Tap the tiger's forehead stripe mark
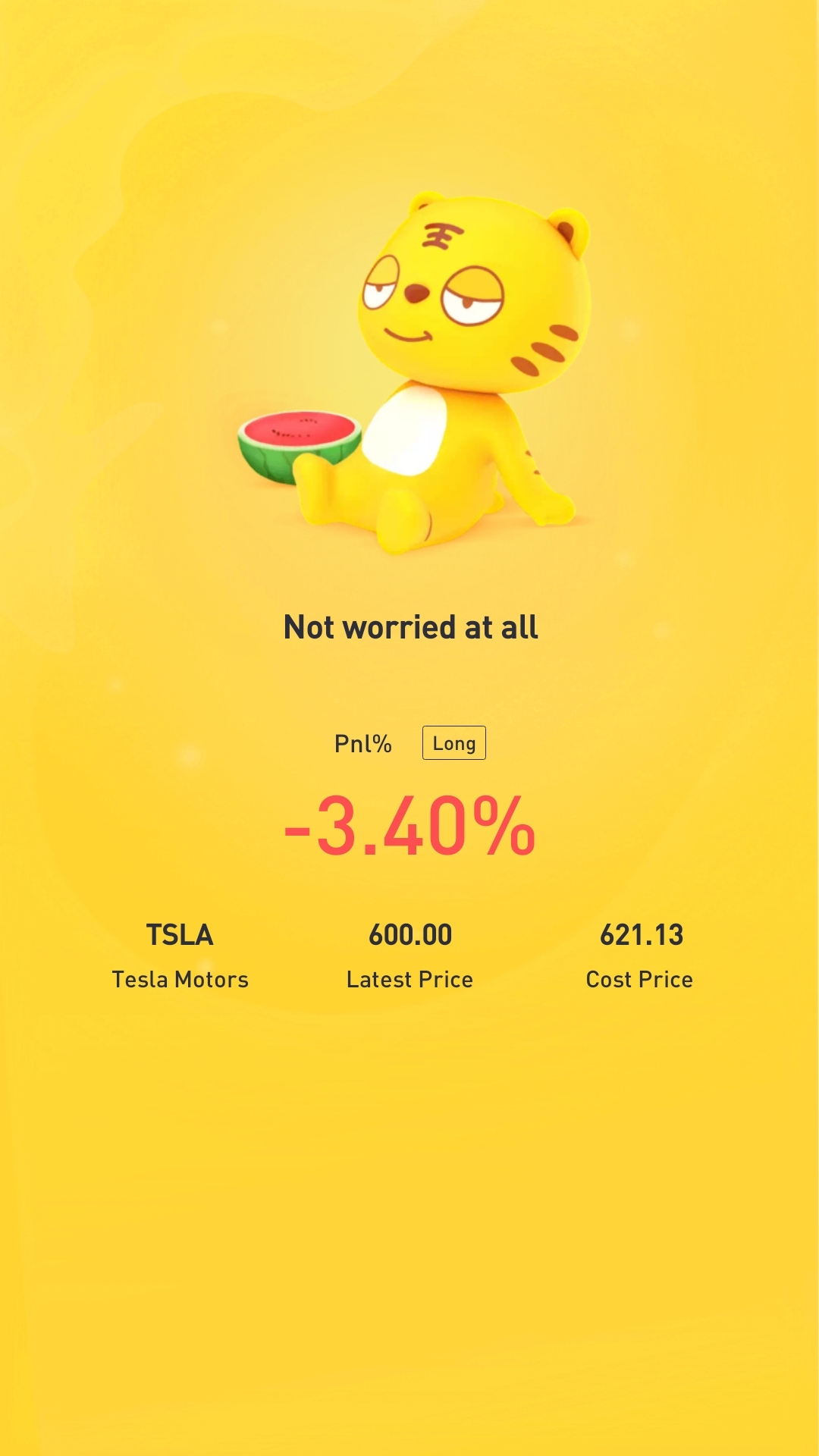Image resolution: width=819 pixels, height=1456 pixels. pyautogui.click(x=442, y=236)
